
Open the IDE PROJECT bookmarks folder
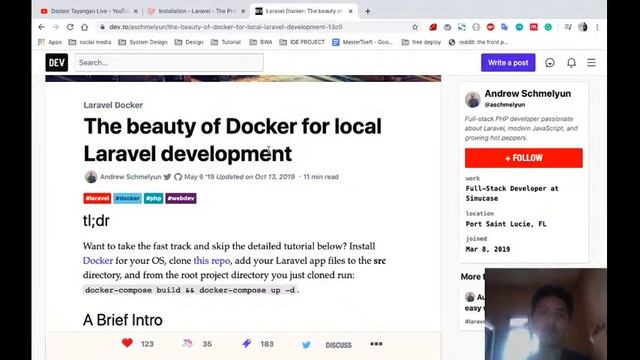302,42
